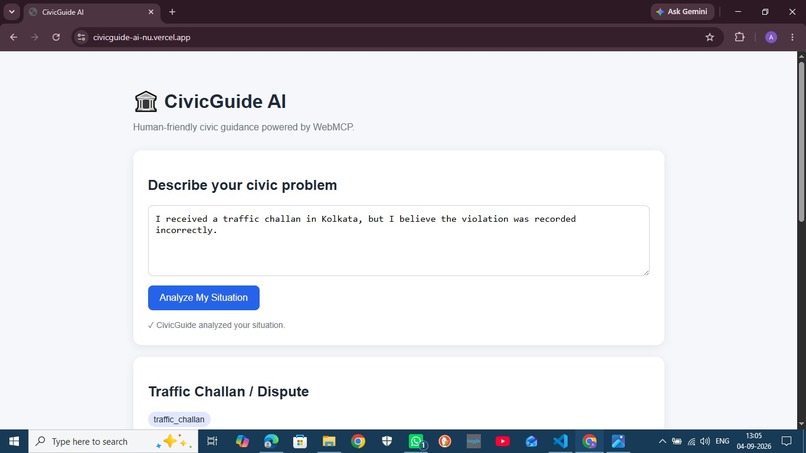Screen dimensions: 806x453
Task: Open WhatsApp from the taskbar
Action: click(416, 441)
